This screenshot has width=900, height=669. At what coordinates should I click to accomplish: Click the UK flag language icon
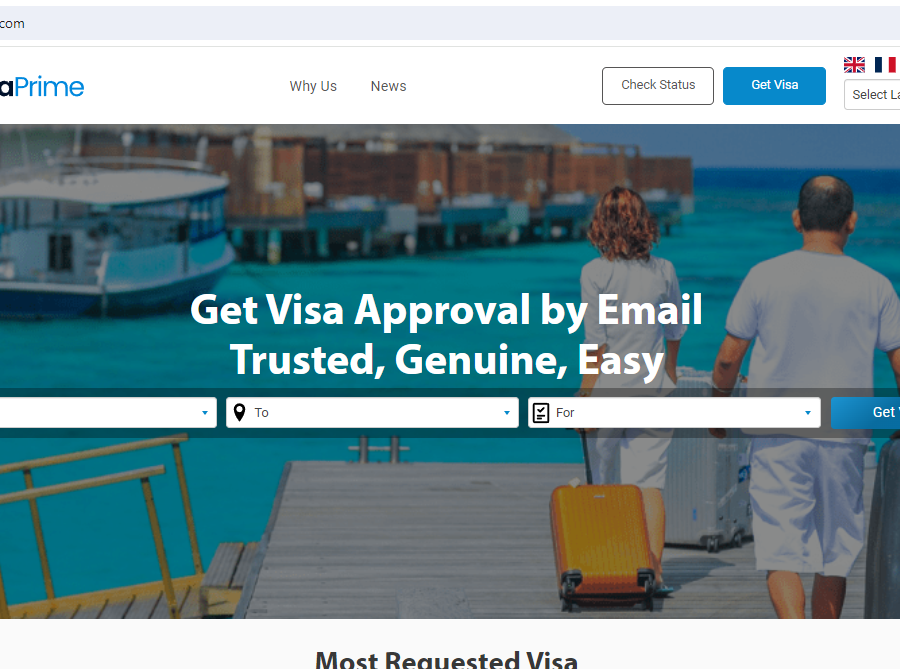854,65
